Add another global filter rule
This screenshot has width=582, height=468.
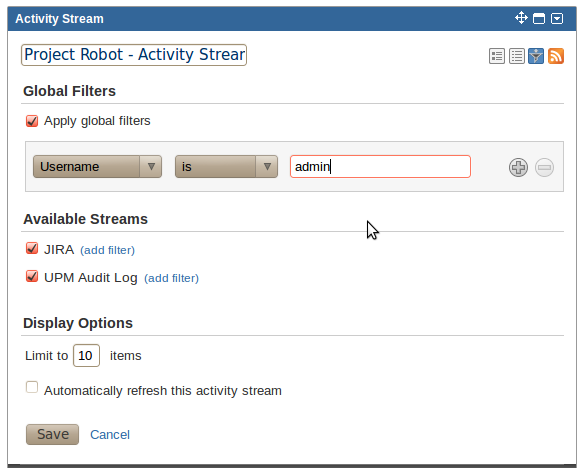coord(518,167)
